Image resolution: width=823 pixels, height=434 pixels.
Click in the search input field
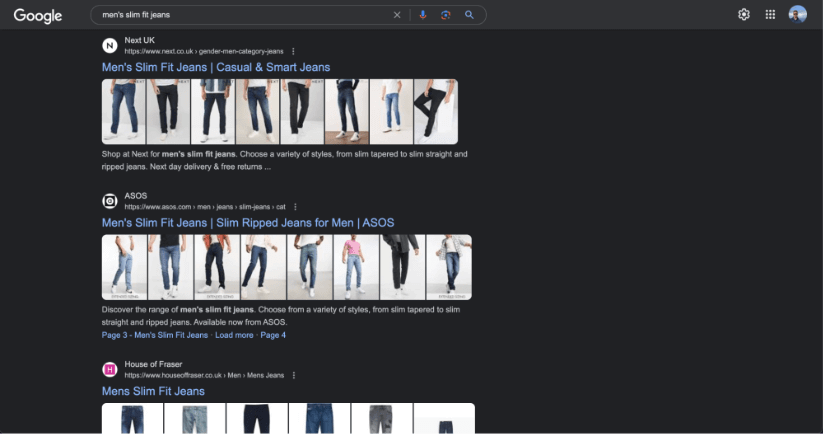coord(244,15)
